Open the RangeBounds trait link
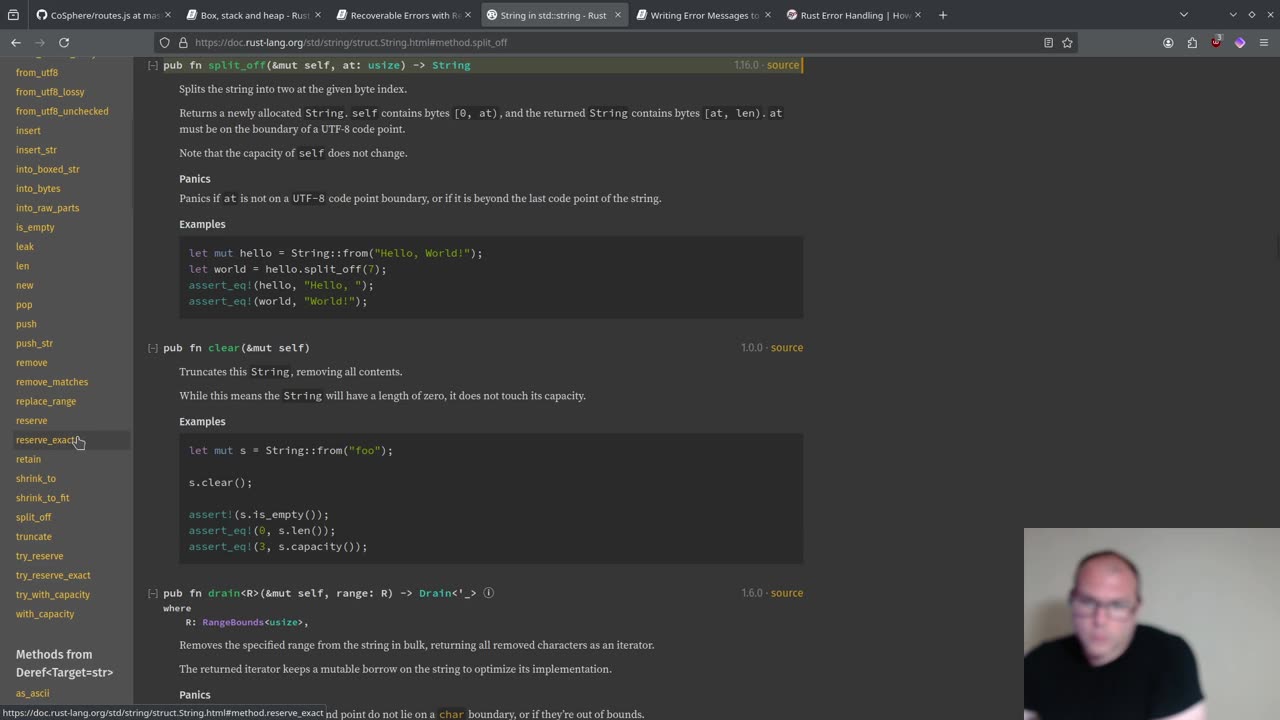The height and width of the screenshot is (720, 1280). (x=233, y=622)
